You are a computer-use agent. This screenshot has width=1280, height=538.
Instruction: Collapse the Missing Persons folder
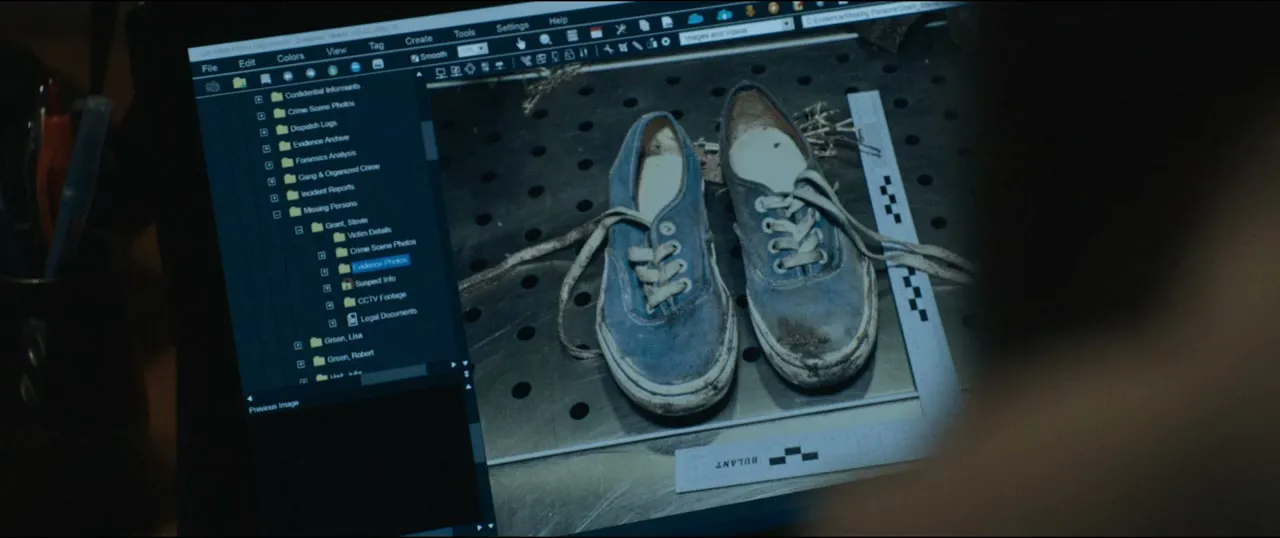coord(278,214)
